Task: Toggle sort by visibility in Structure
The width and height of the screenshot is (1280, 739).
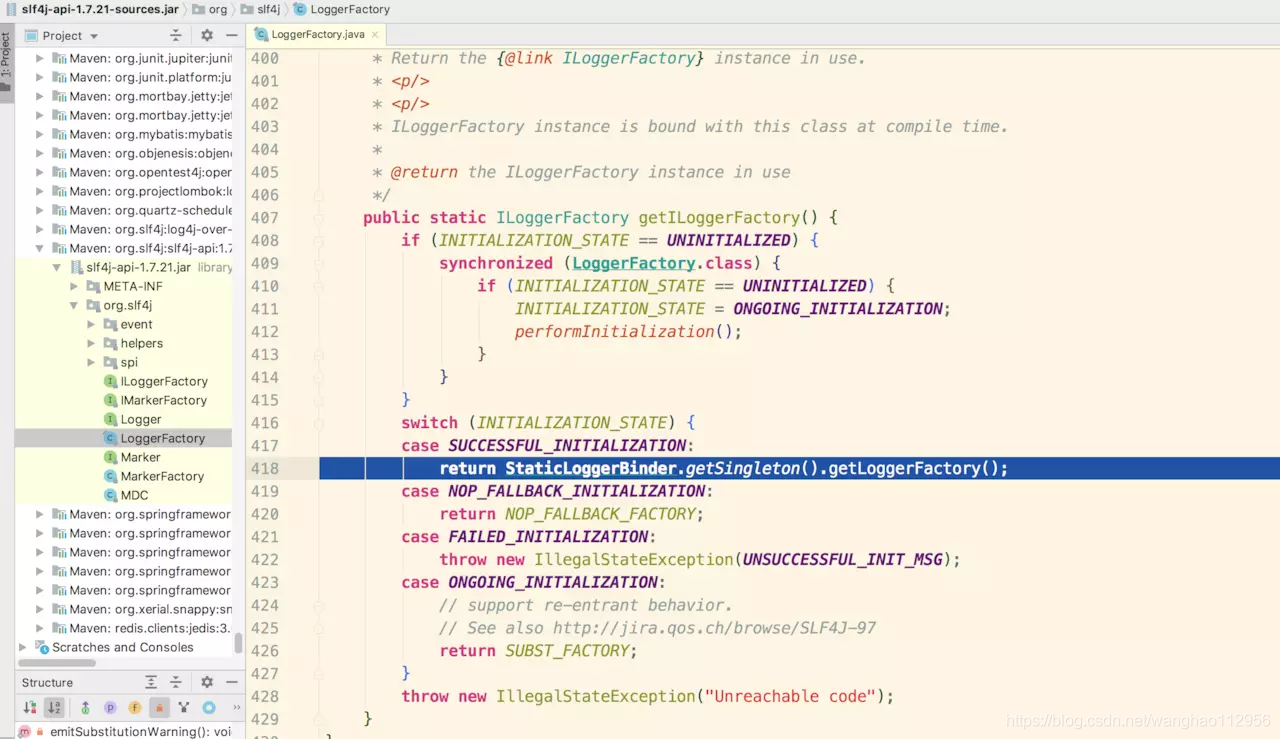Action: point(30,707)
